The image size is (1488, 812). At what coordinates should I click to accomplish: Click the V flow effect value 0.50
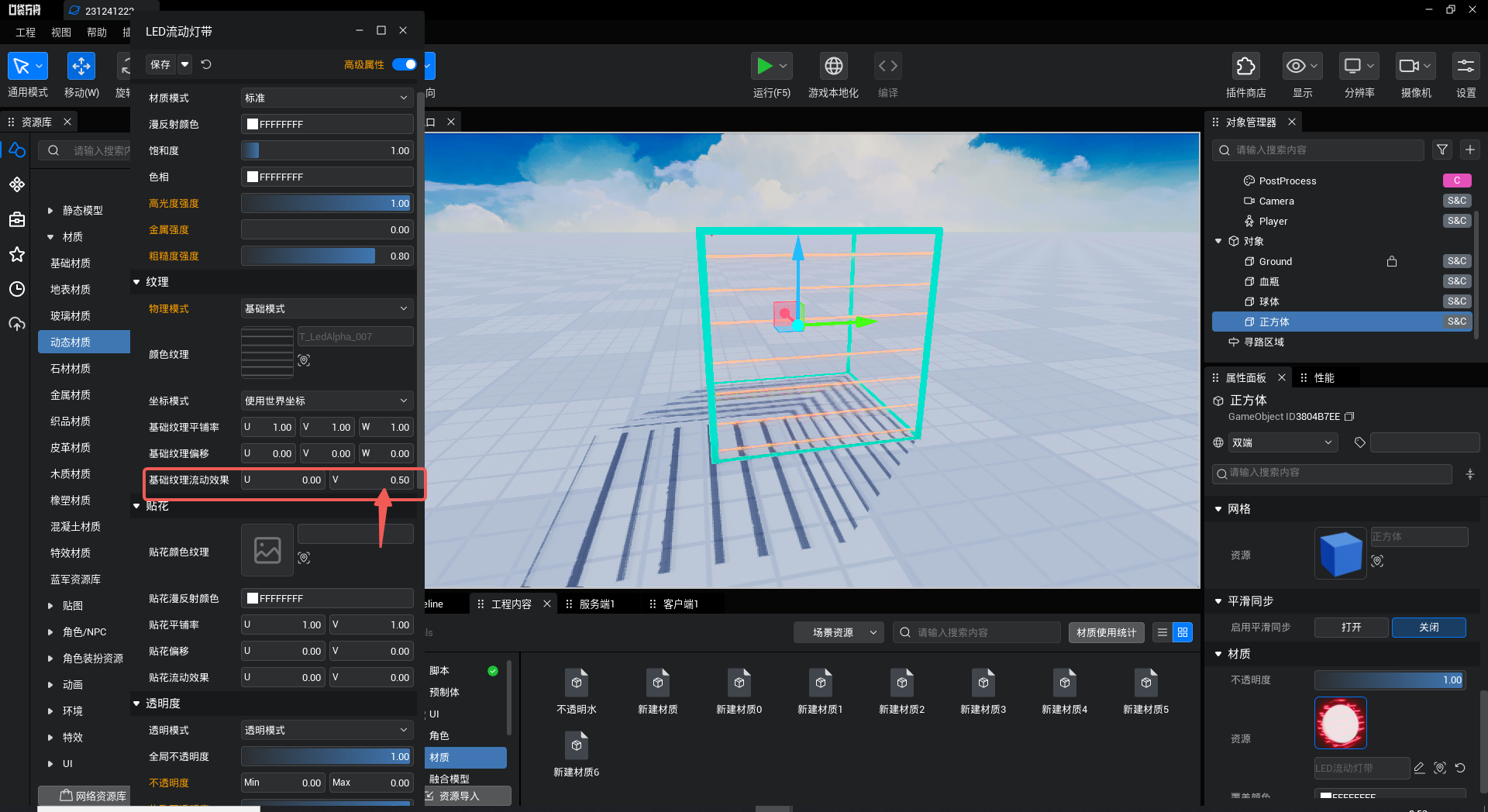370,480
